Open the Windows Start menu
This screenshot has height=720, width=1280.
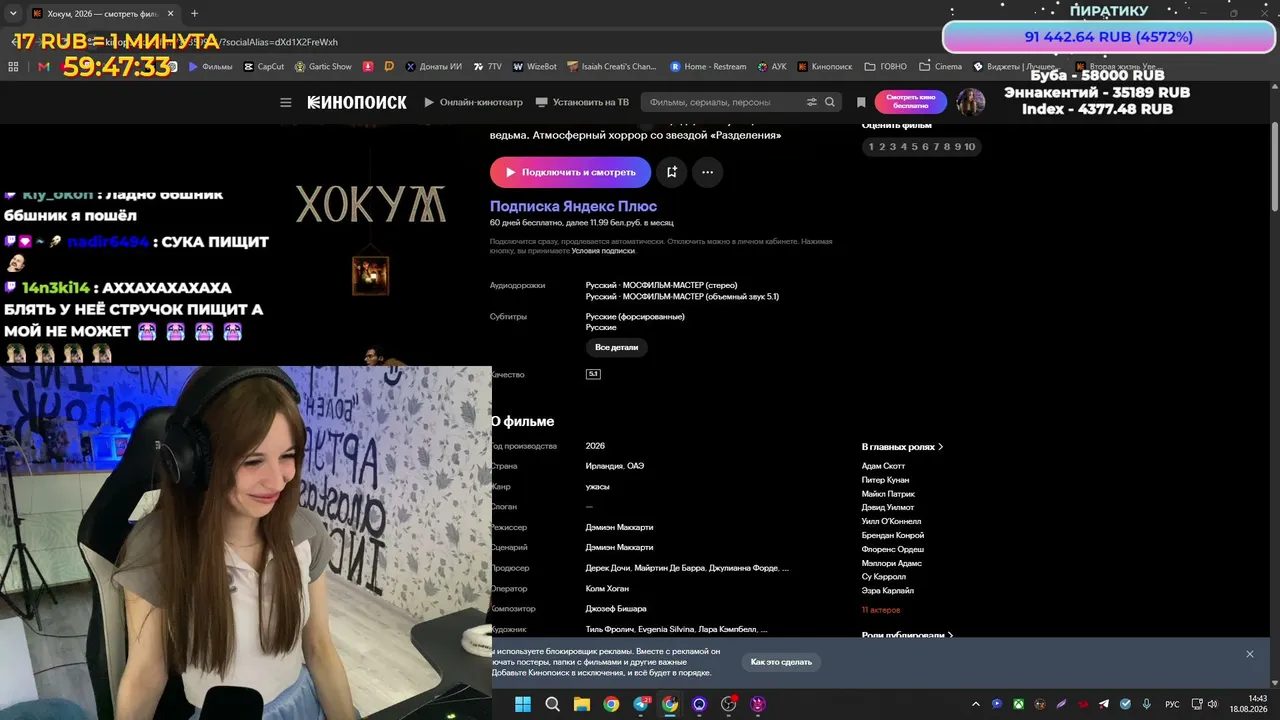point(523,704)
